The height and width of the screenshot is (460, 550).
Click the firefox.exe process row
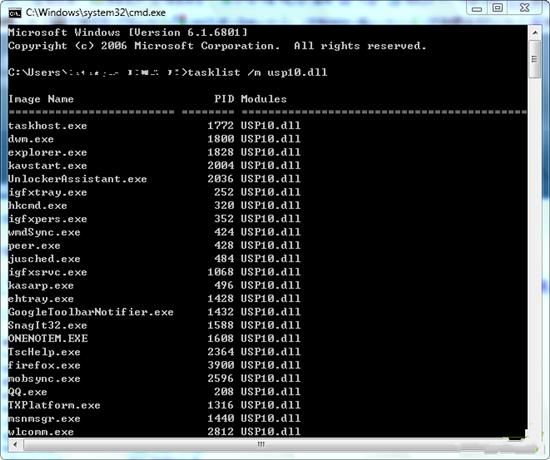pos(154,365)
